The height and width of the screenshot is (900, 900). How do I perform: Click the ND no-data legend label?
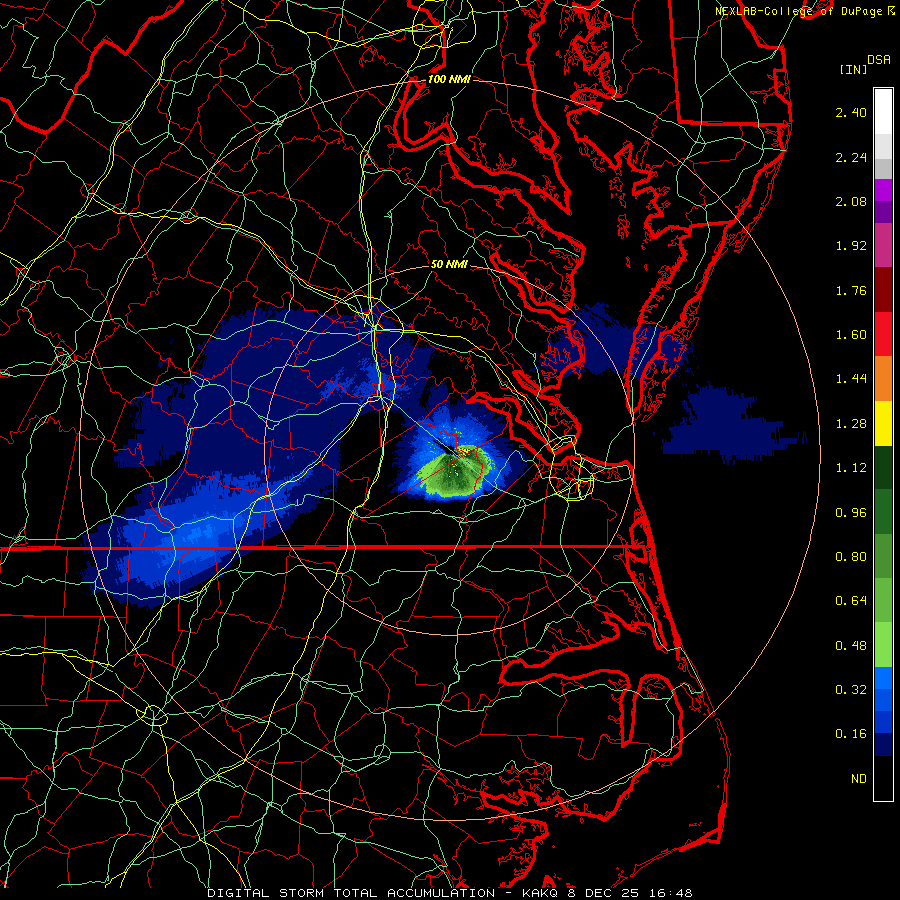pyautogui.click(x=859, y=779)
